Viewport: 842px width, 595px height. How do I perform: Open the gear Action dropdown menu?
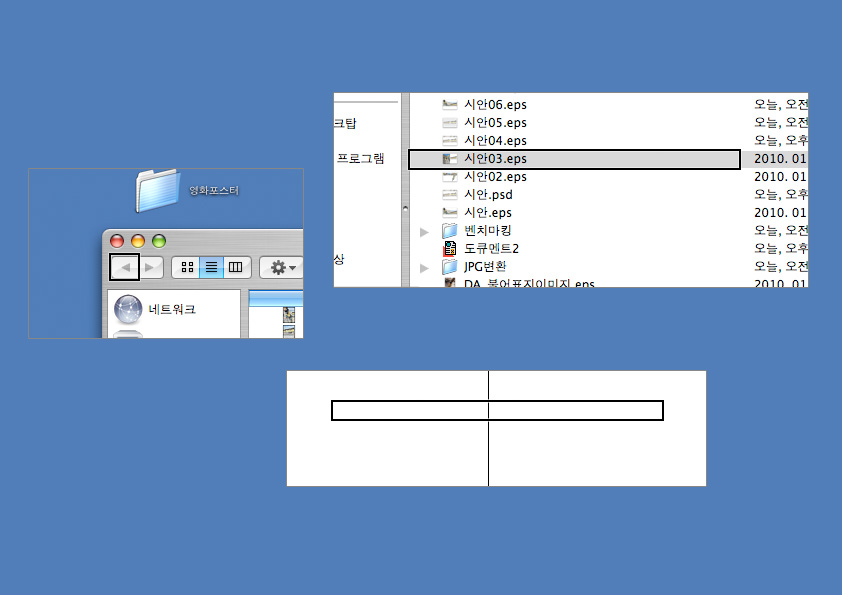(283, 267)
